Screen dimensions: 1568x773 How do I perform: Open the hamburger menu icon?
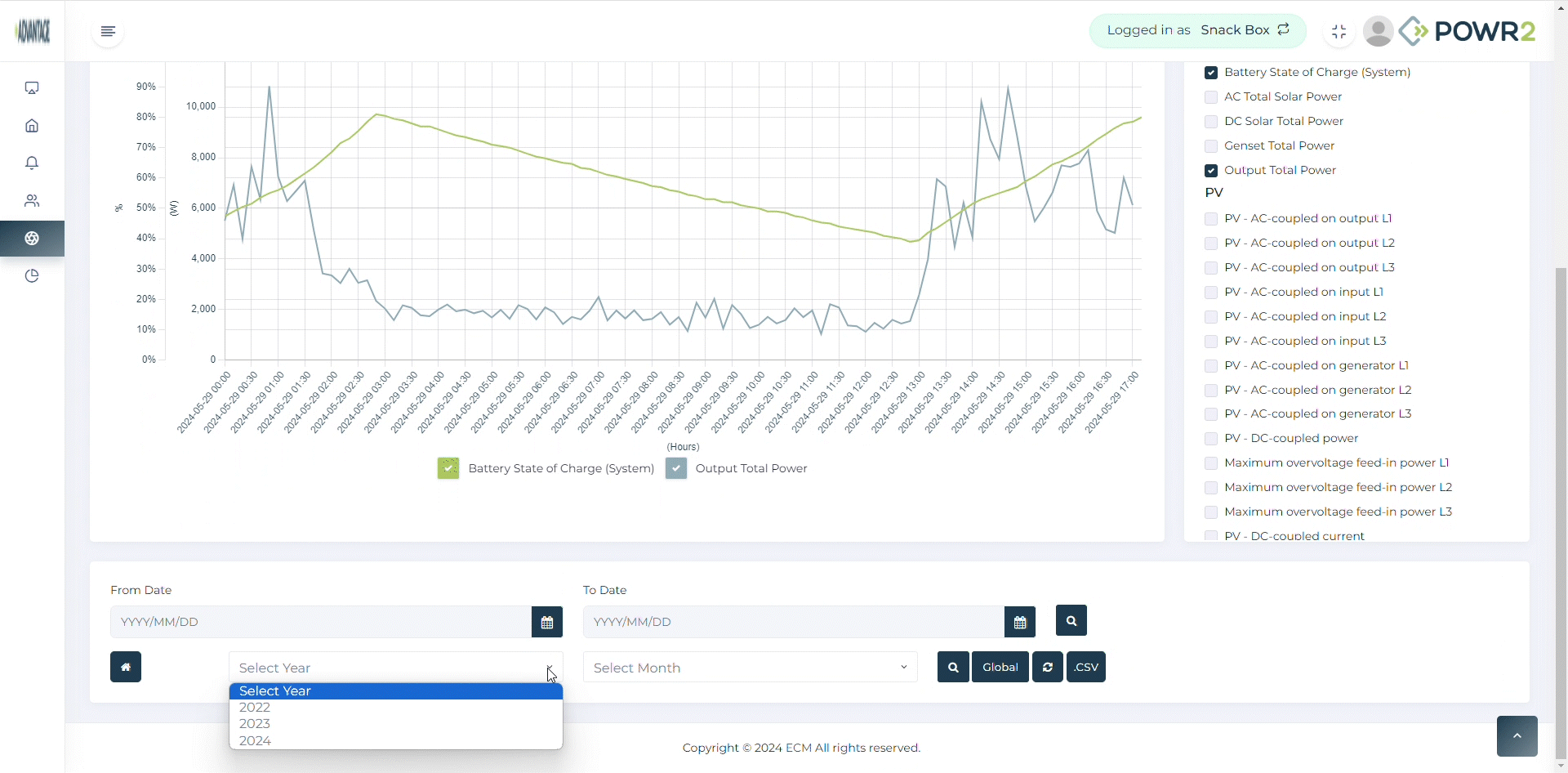[108, 32]
